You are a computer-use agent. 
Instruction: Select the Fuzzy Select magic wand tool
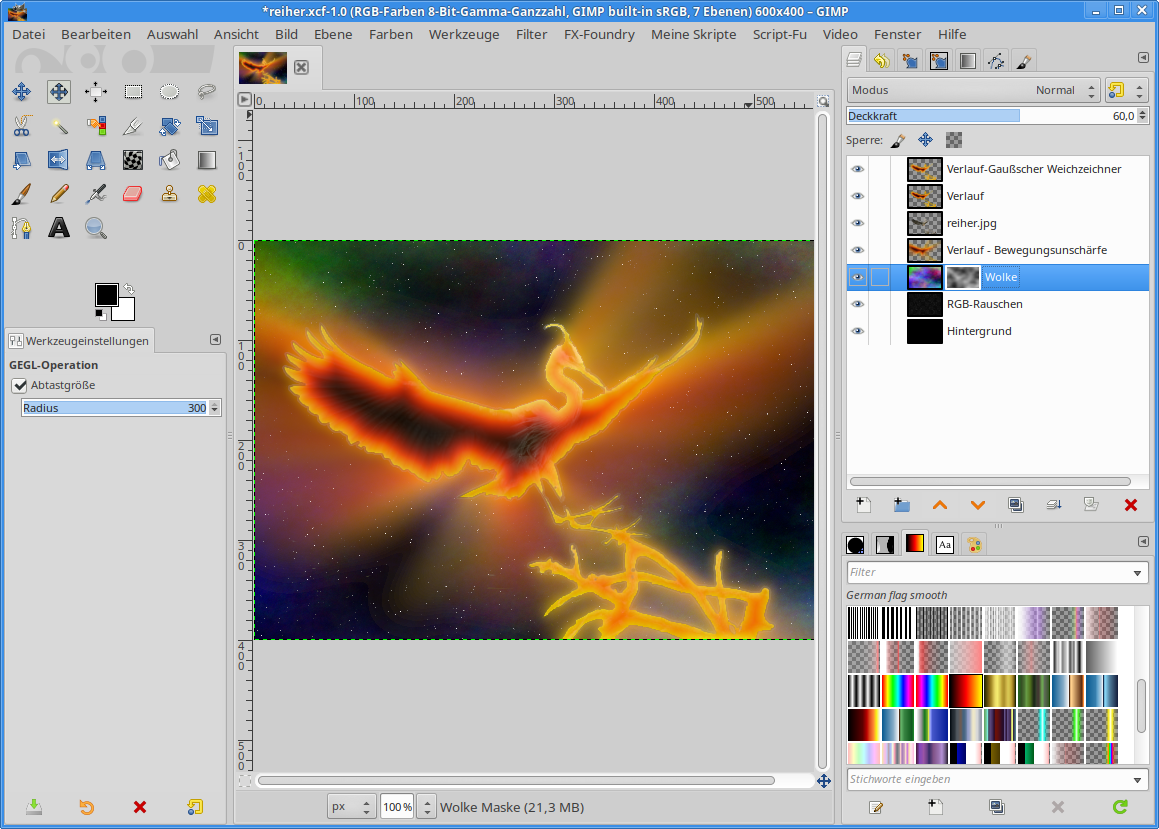pyautogui.click(x=59, y=126)
